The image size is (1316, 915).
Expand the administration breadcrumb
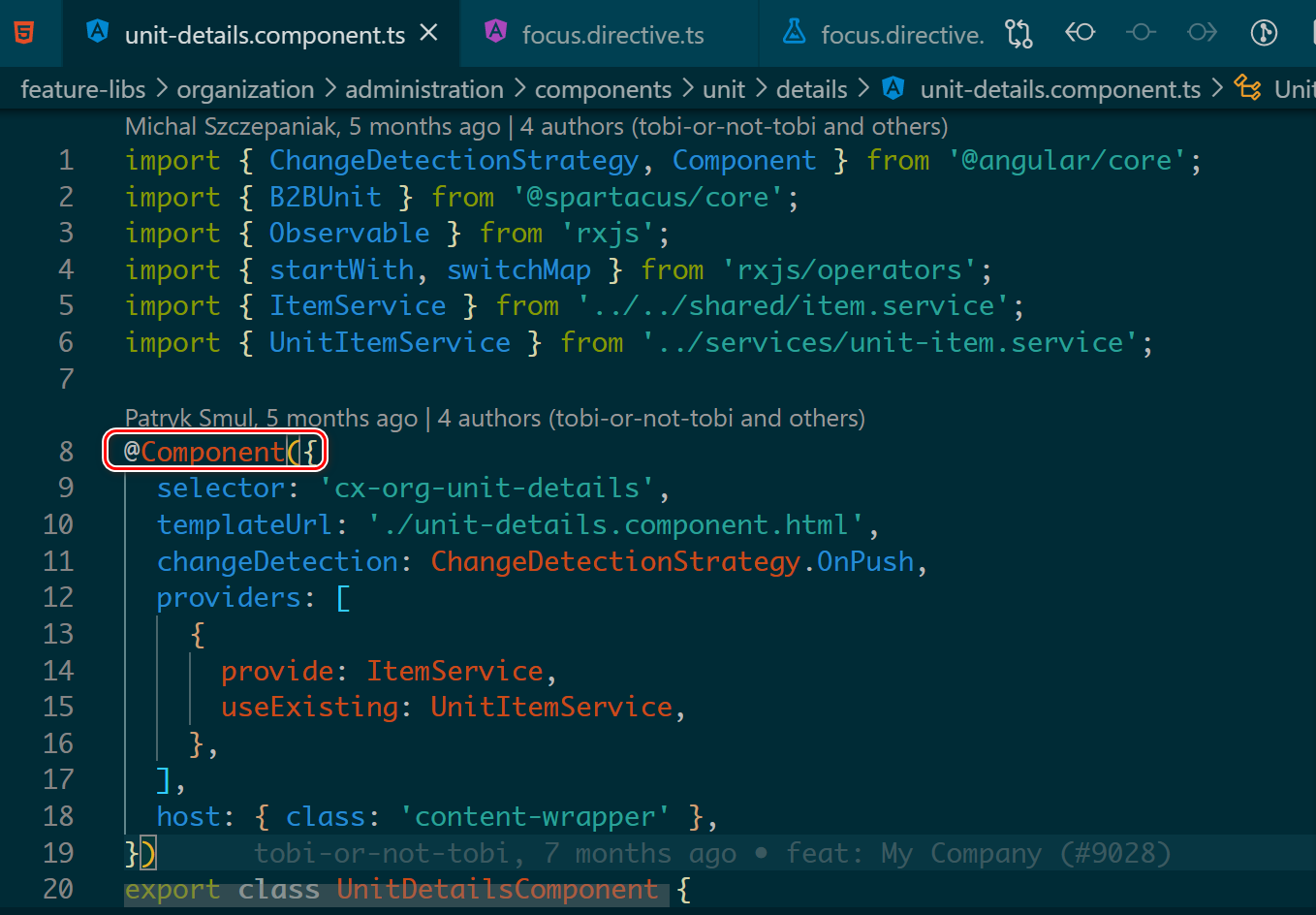pos(424,90)
